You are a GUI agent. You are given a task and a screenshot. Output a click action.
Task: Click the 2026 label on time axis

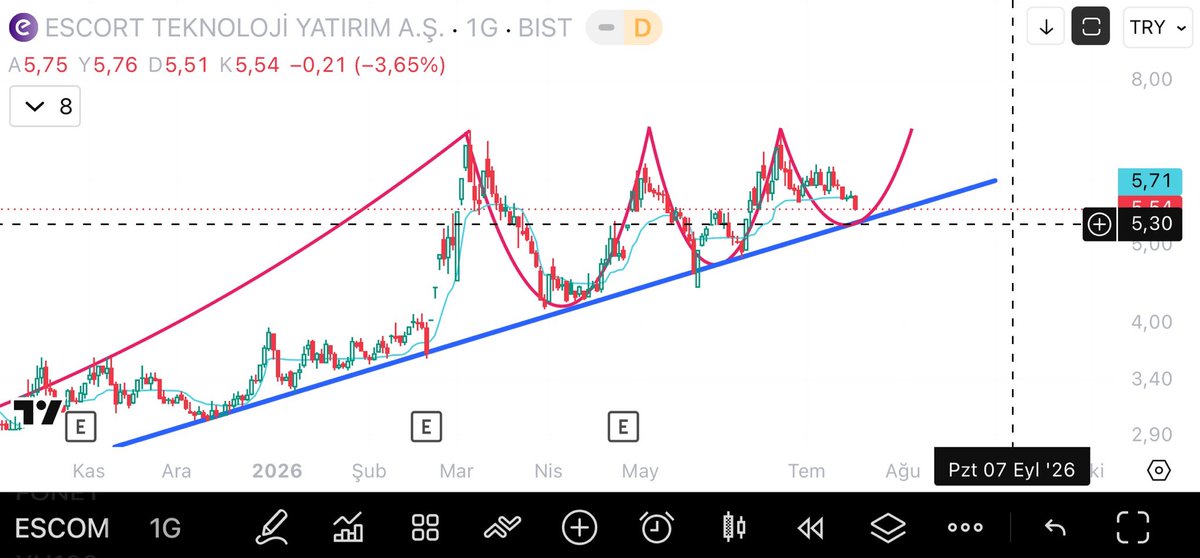(277, 470)
